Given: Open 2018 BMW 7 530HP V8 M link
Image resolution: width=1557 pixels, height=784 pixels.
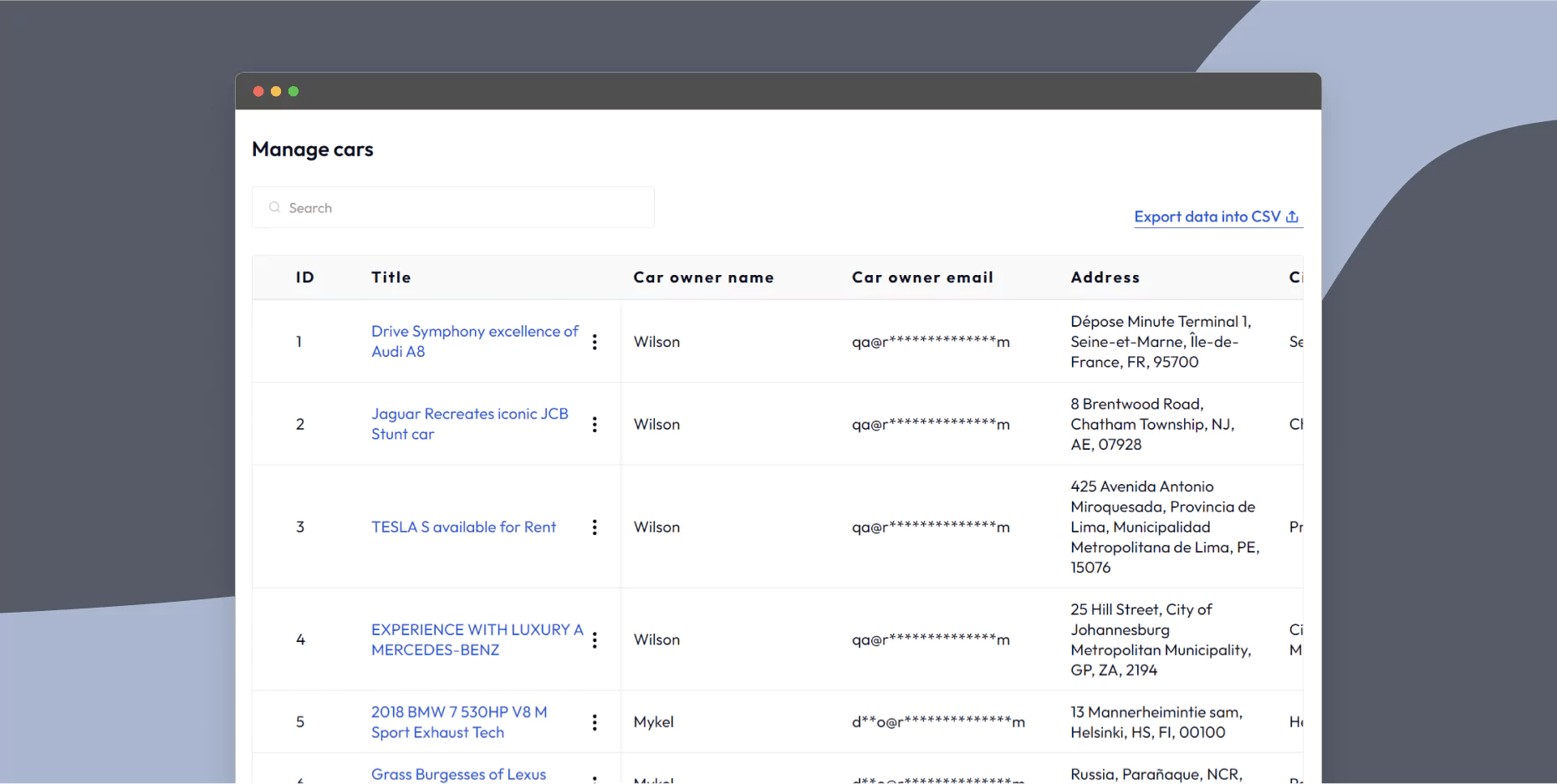Looking at the screenshot, I should [459, 722].
